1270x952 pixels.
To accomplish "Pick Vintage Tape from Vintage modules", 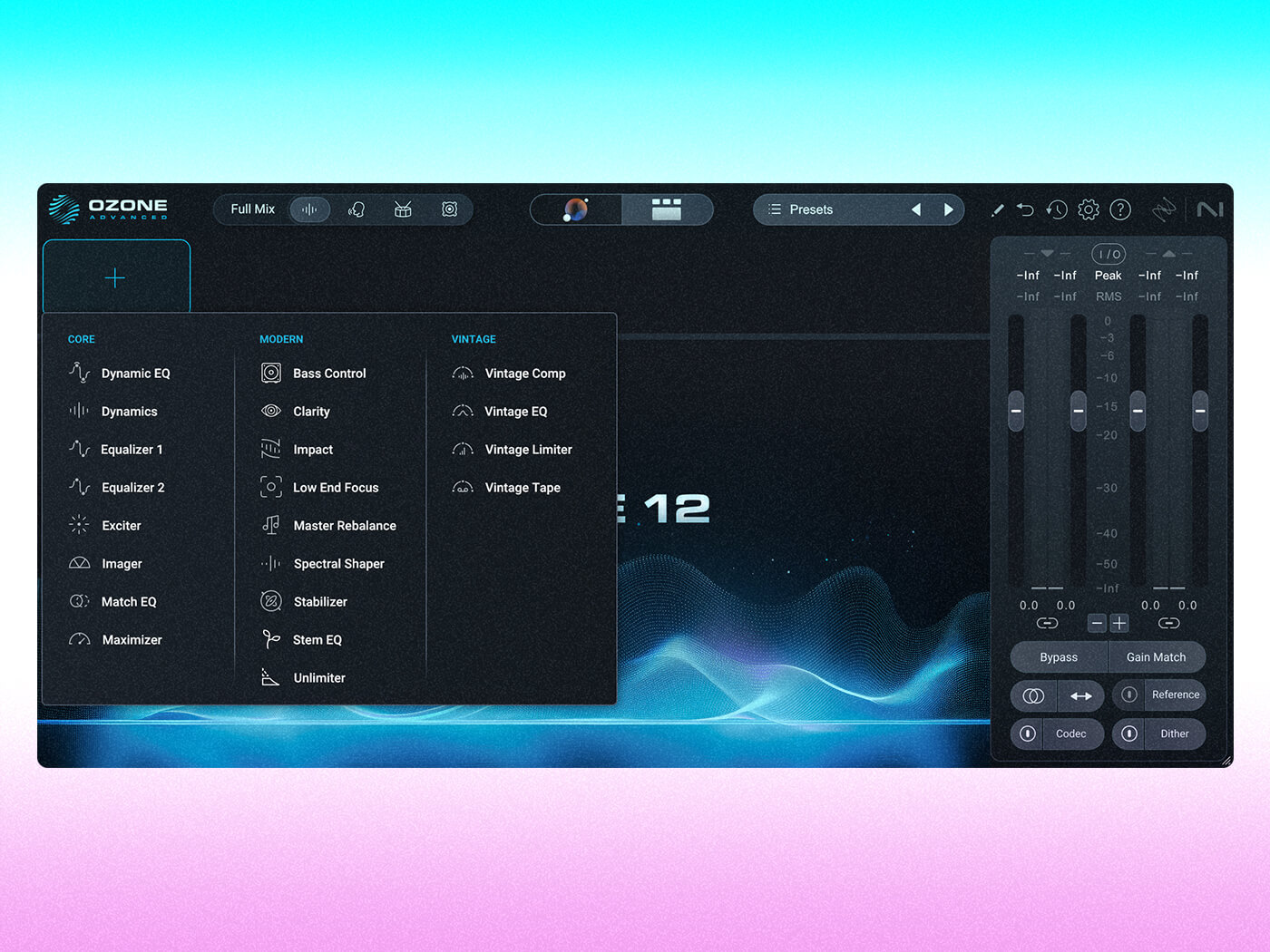I will pyautogui.click(x=522, y=488).
